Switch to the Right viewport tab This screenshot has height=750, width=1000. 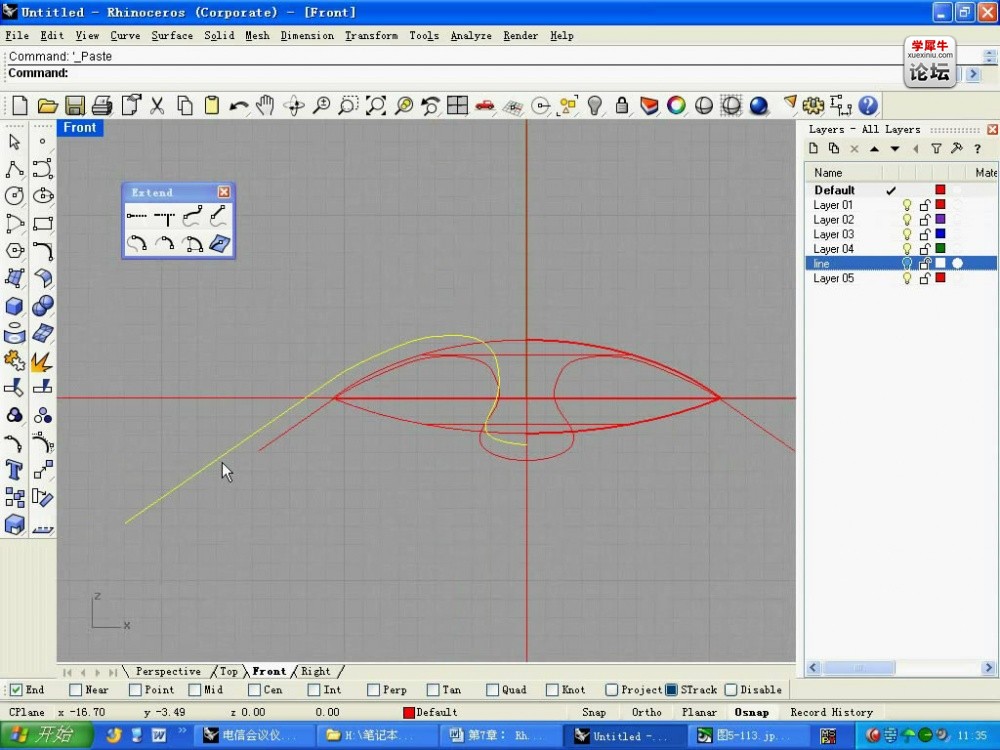(x=316, y=672)
